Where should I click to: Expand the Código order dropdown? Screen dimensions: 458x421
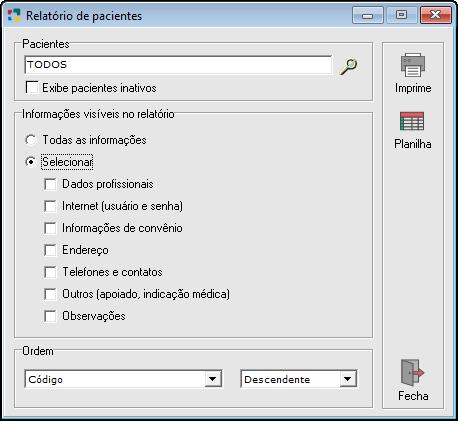pos(213,379)
